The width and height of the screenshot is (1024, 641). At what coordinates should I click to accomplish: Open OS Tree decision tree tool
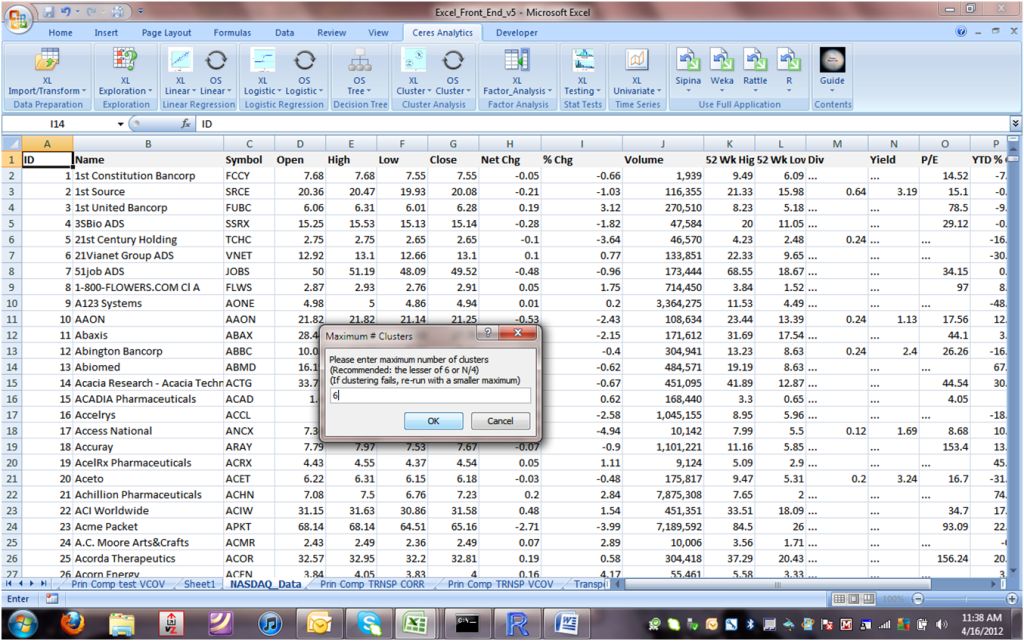[359, 70]
